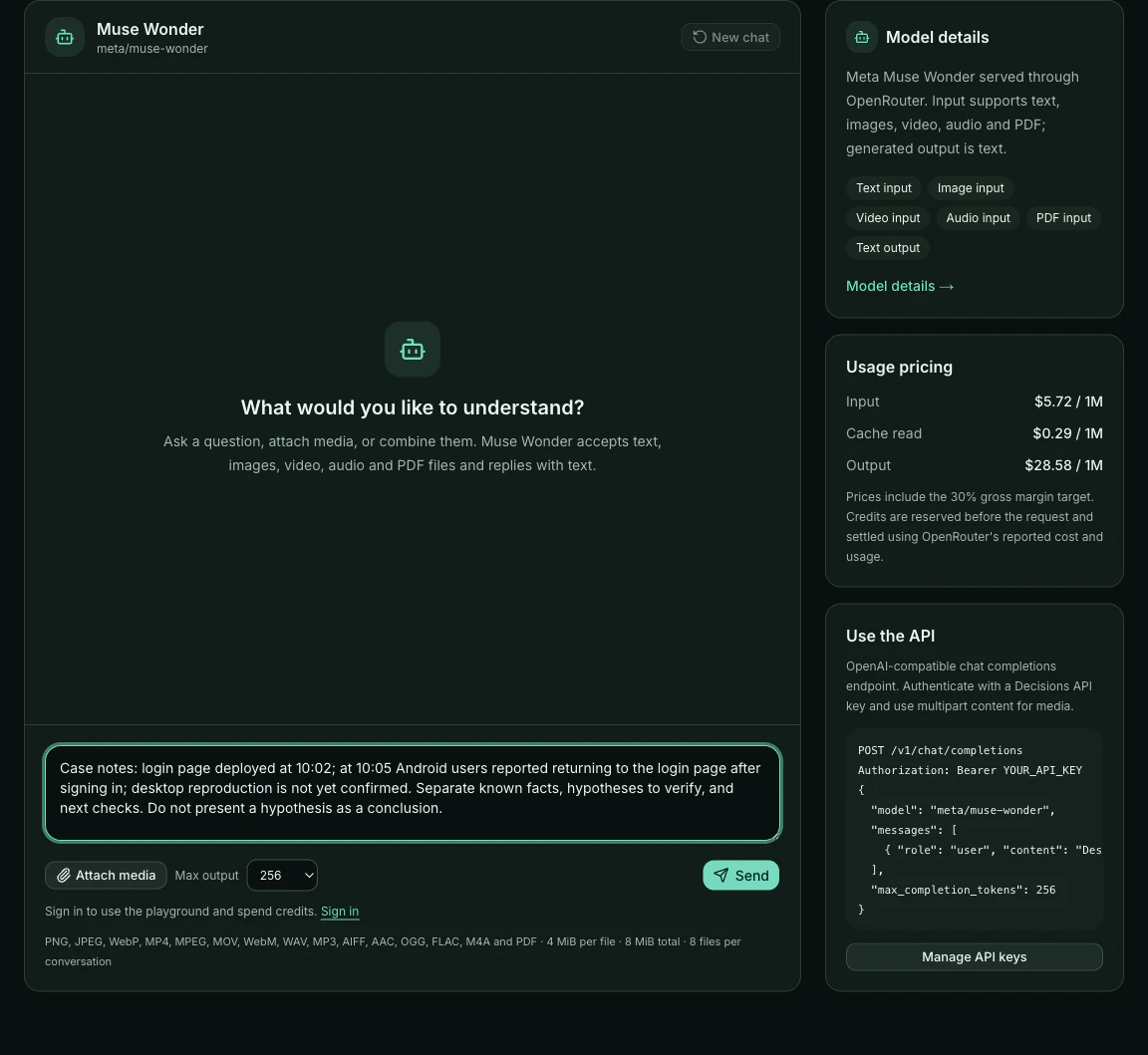Click the max_completion_tokens: 256 code line
The width and height of the screenshot is (1148, 1055).
(964, 891)
